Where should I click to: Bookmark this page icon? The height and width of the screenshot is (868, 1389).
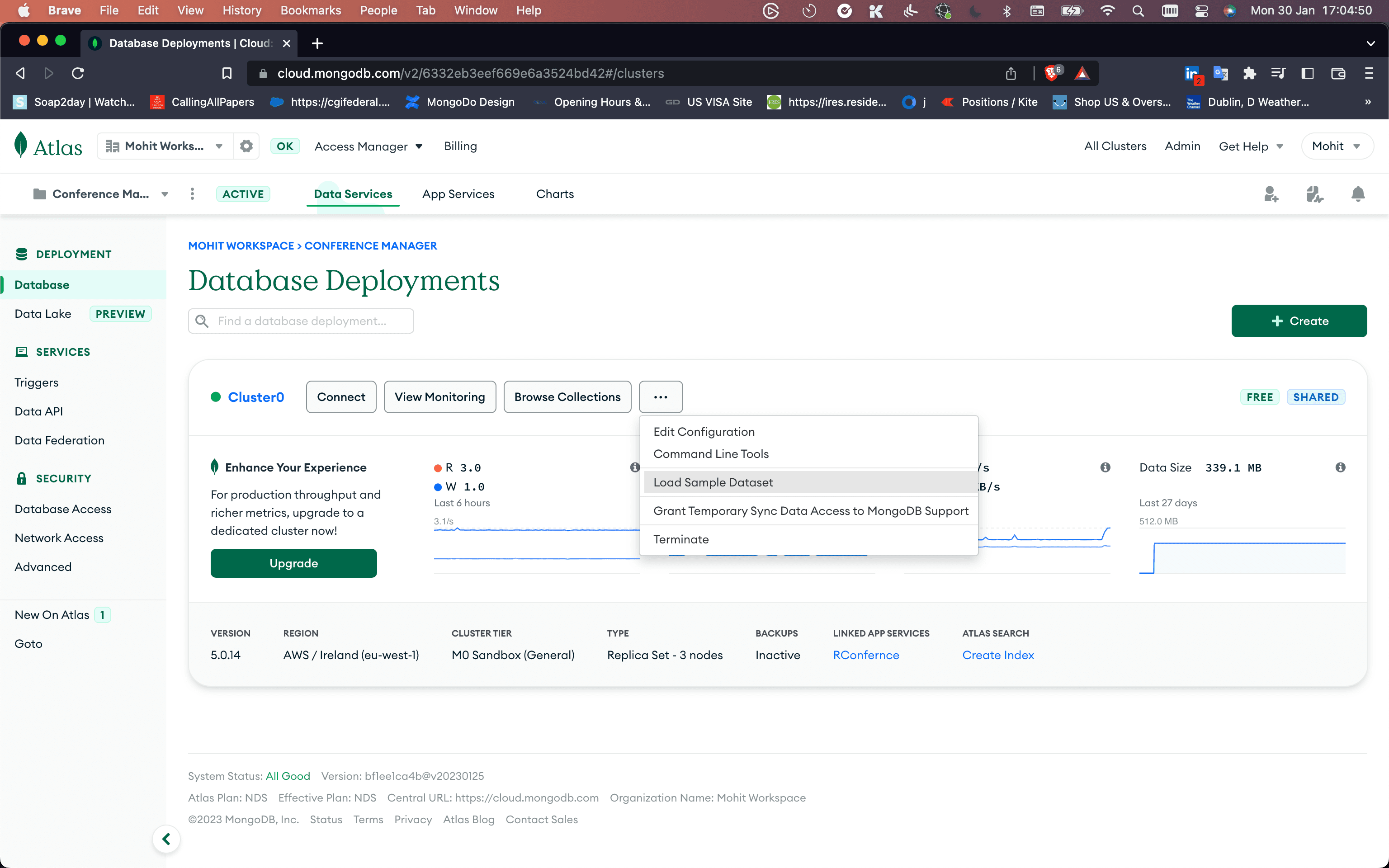227,74
